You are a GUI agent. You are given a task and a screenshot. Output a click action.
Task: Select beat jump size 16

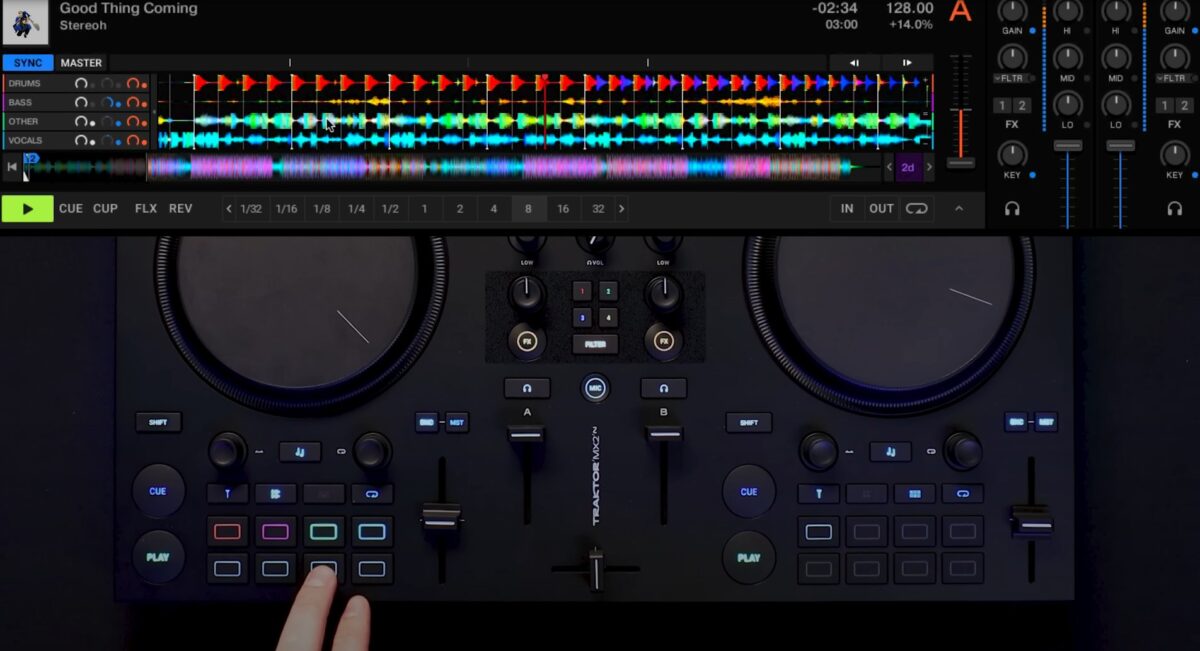[563, 208]
